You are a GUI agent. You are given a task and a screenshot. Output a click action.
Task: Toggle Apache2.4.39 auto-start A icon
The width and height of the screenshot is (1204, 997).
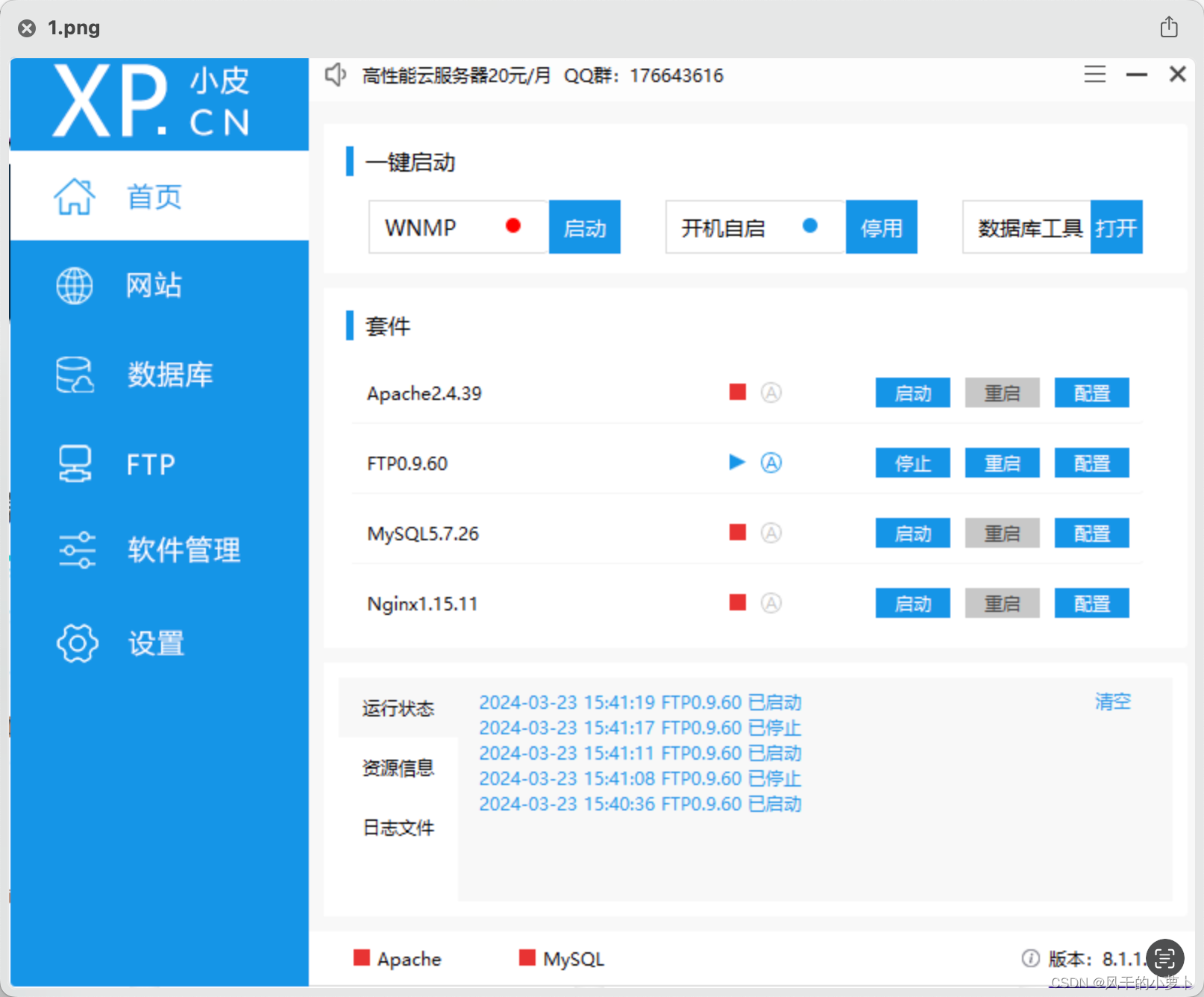(771, 392)
